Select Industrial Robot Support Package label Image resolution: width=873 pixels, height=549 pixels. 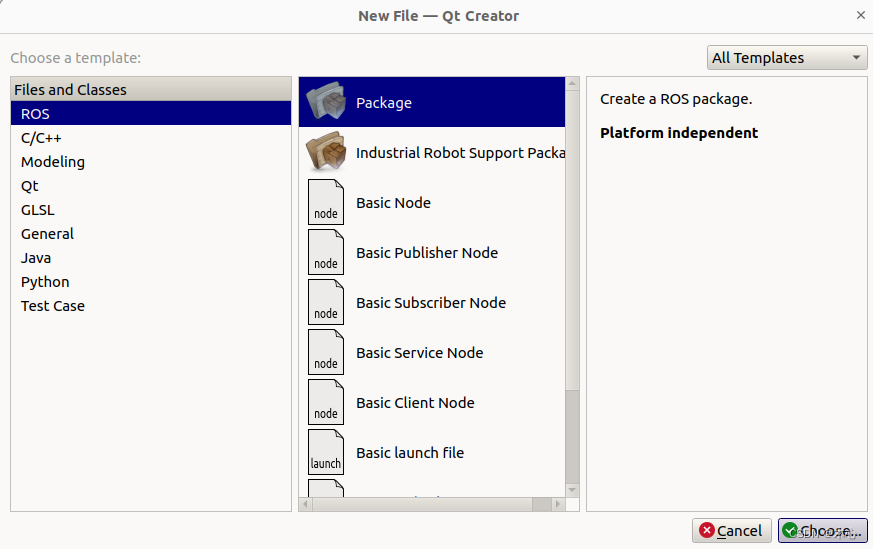[460, 153]
